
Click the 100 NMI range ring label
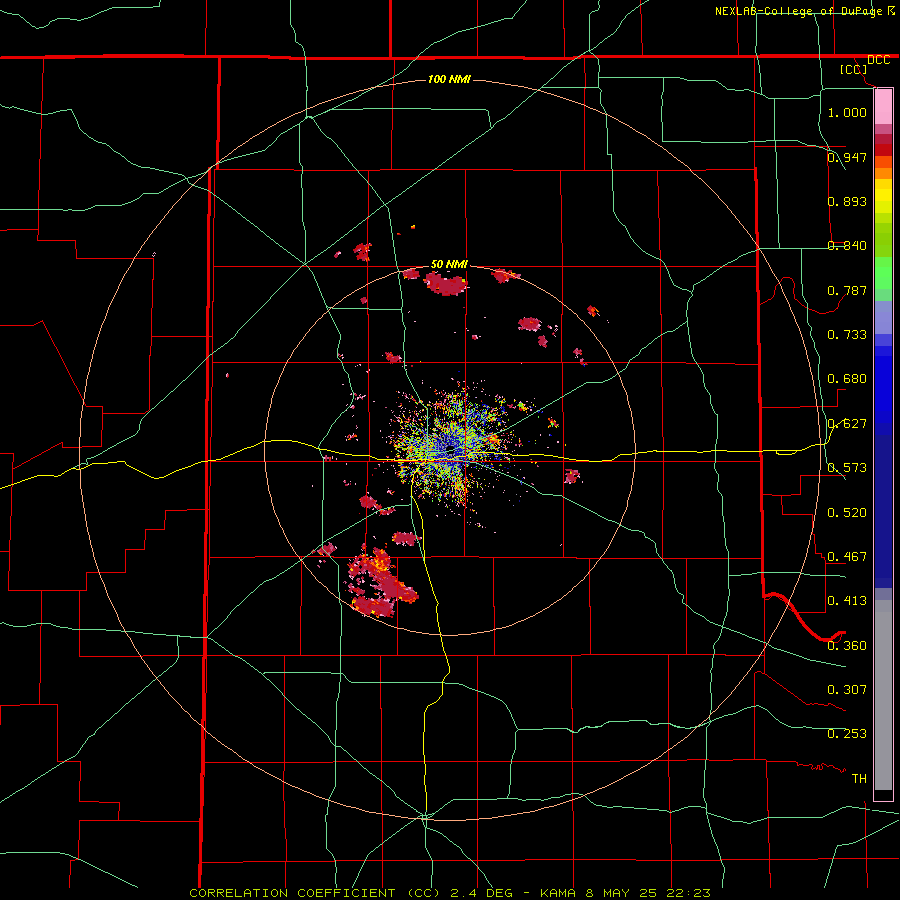point(449,79)
